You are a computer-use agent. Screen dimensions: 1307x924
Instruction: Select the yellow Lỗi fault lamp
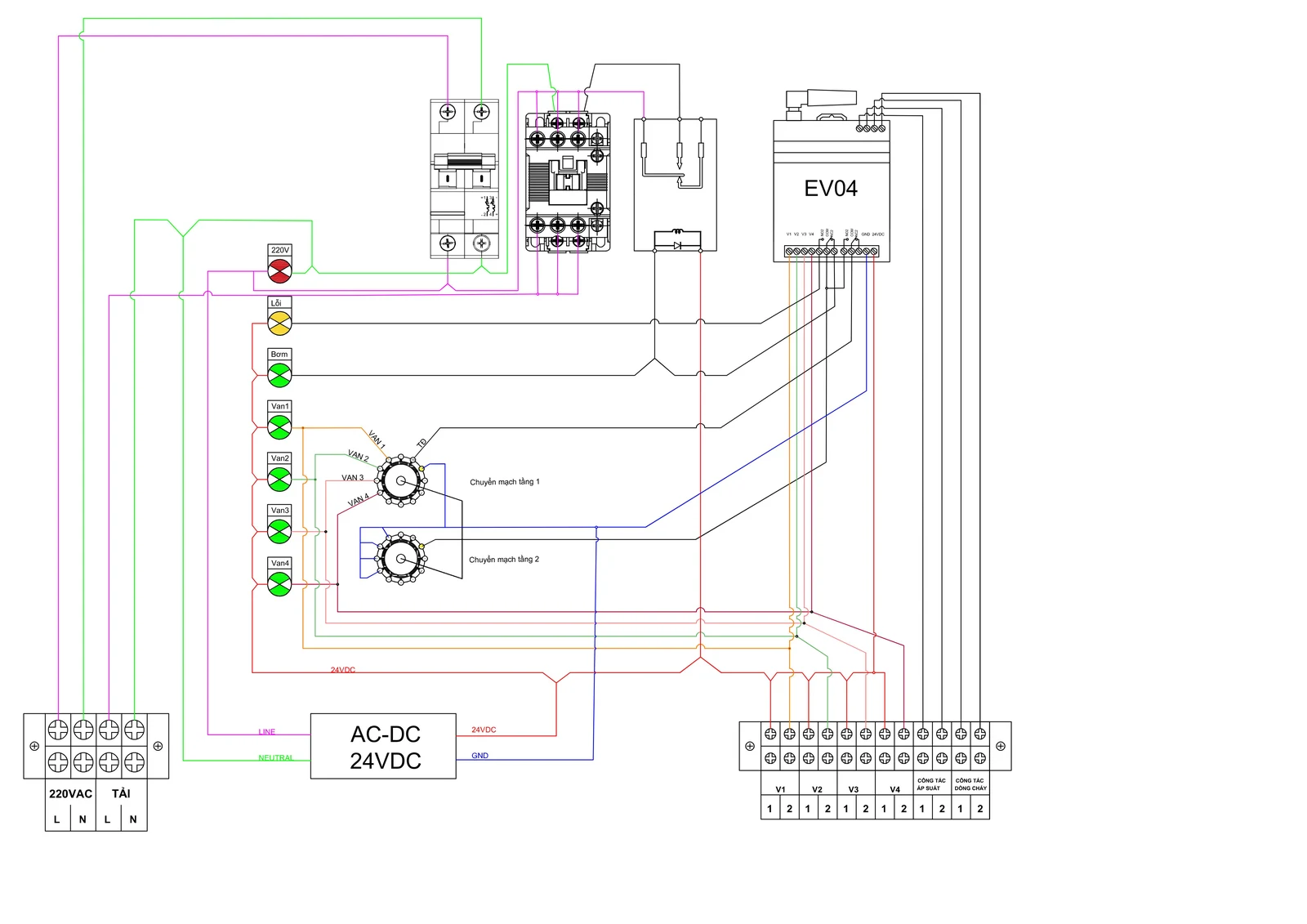279,324
